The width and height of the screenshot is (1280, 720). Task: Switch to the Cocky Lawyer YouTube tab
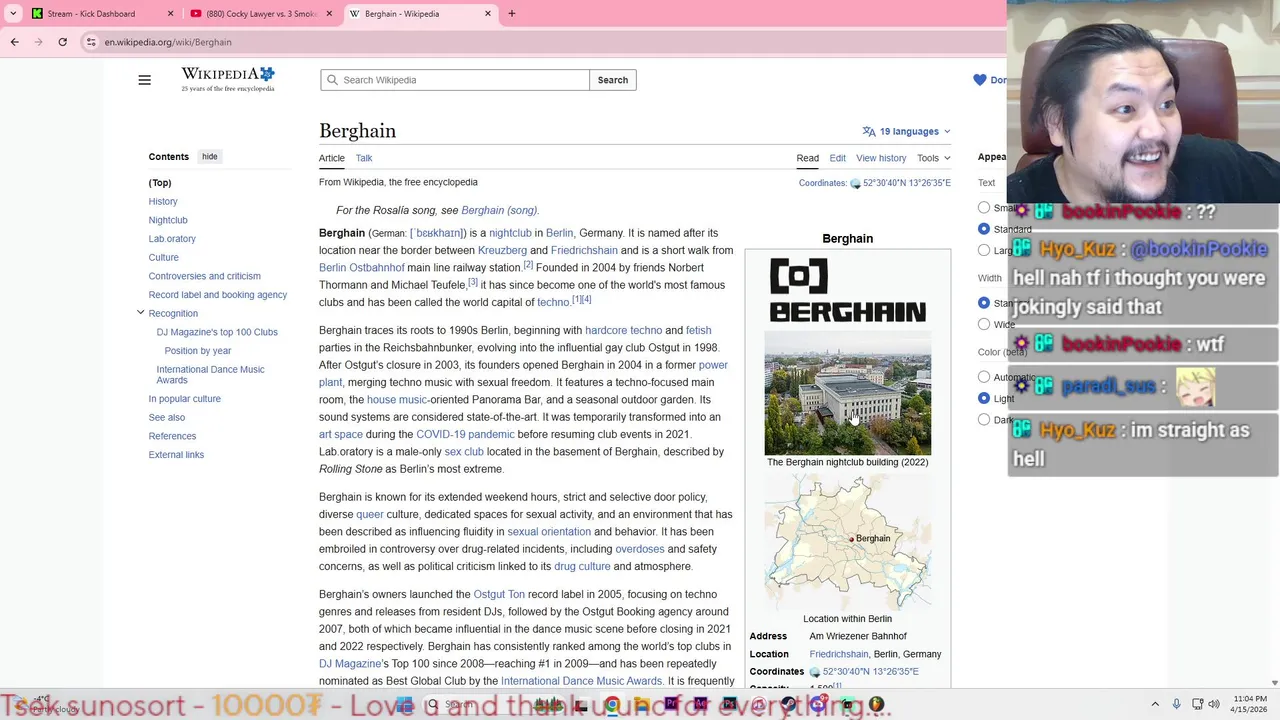tap(260, 14)
